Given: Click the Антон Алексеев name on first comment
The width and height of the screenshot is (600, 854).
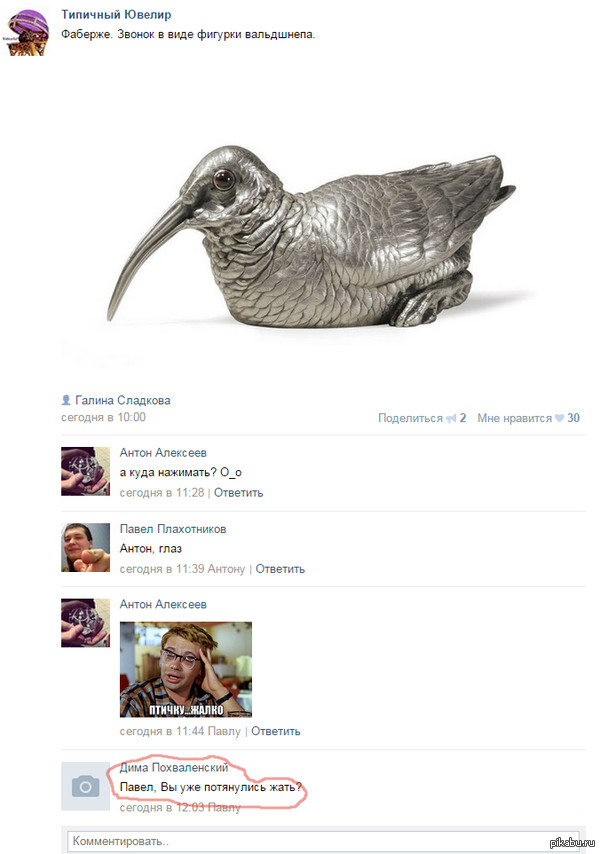Looking at the screenshot, I should [163, 453].
